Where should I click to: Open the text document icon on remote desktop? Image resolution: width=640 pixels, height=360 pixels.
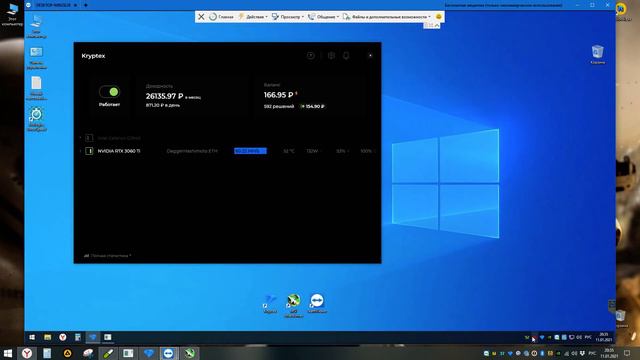(x=36, y=88)
